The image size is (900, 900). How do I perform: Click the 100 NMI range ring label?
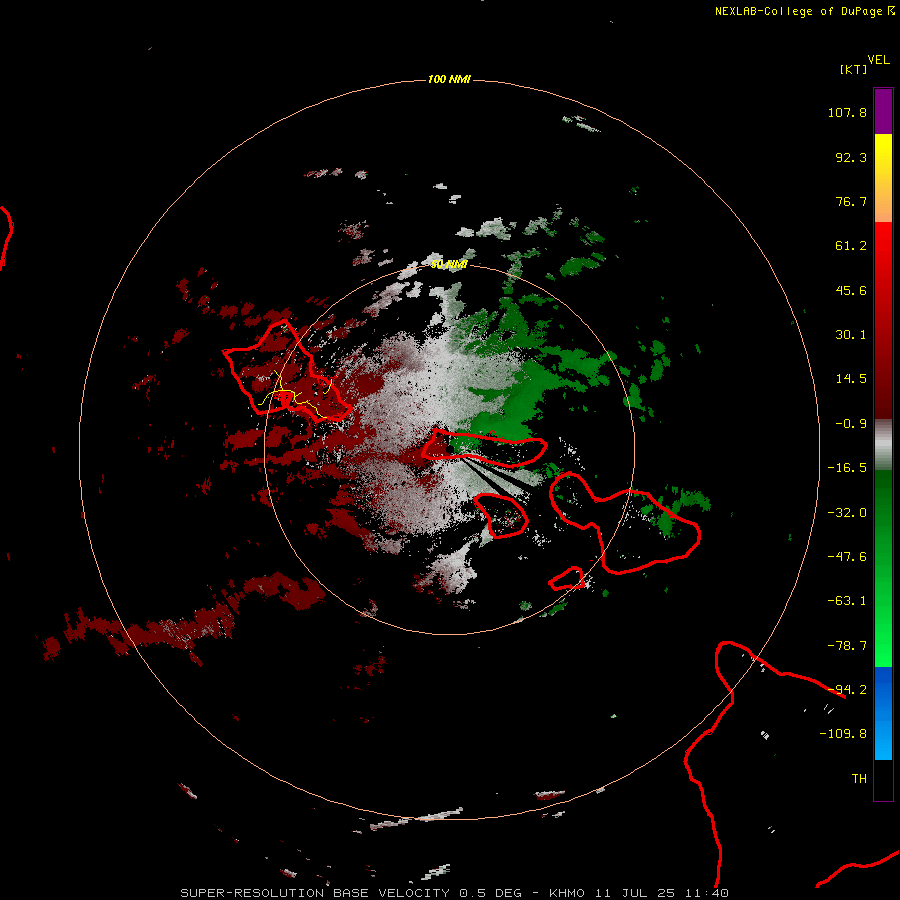click(449, 79)
